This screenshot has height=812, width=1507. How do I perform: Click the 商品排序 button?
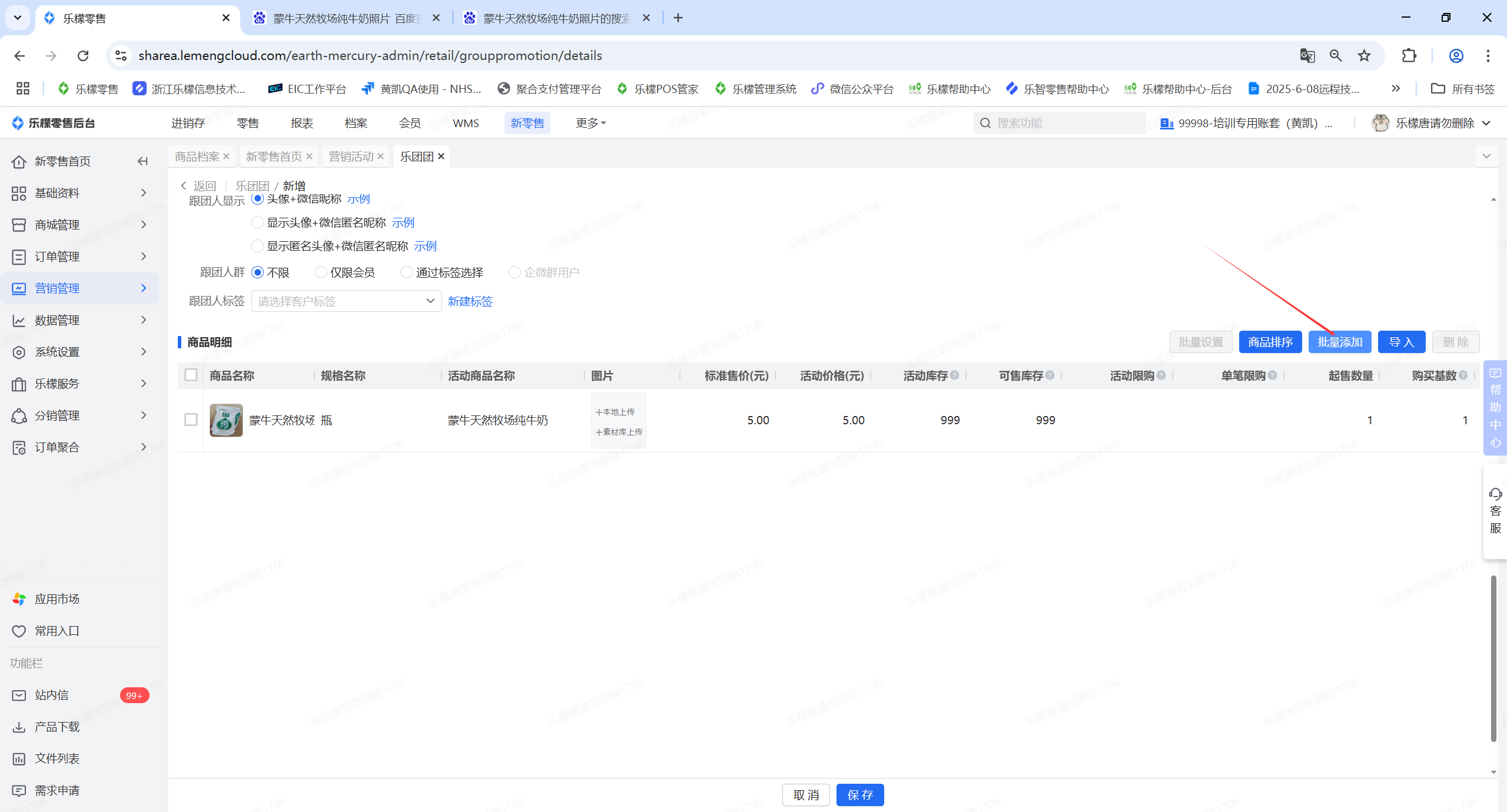pyautogui.click(x=1270, y=342)
